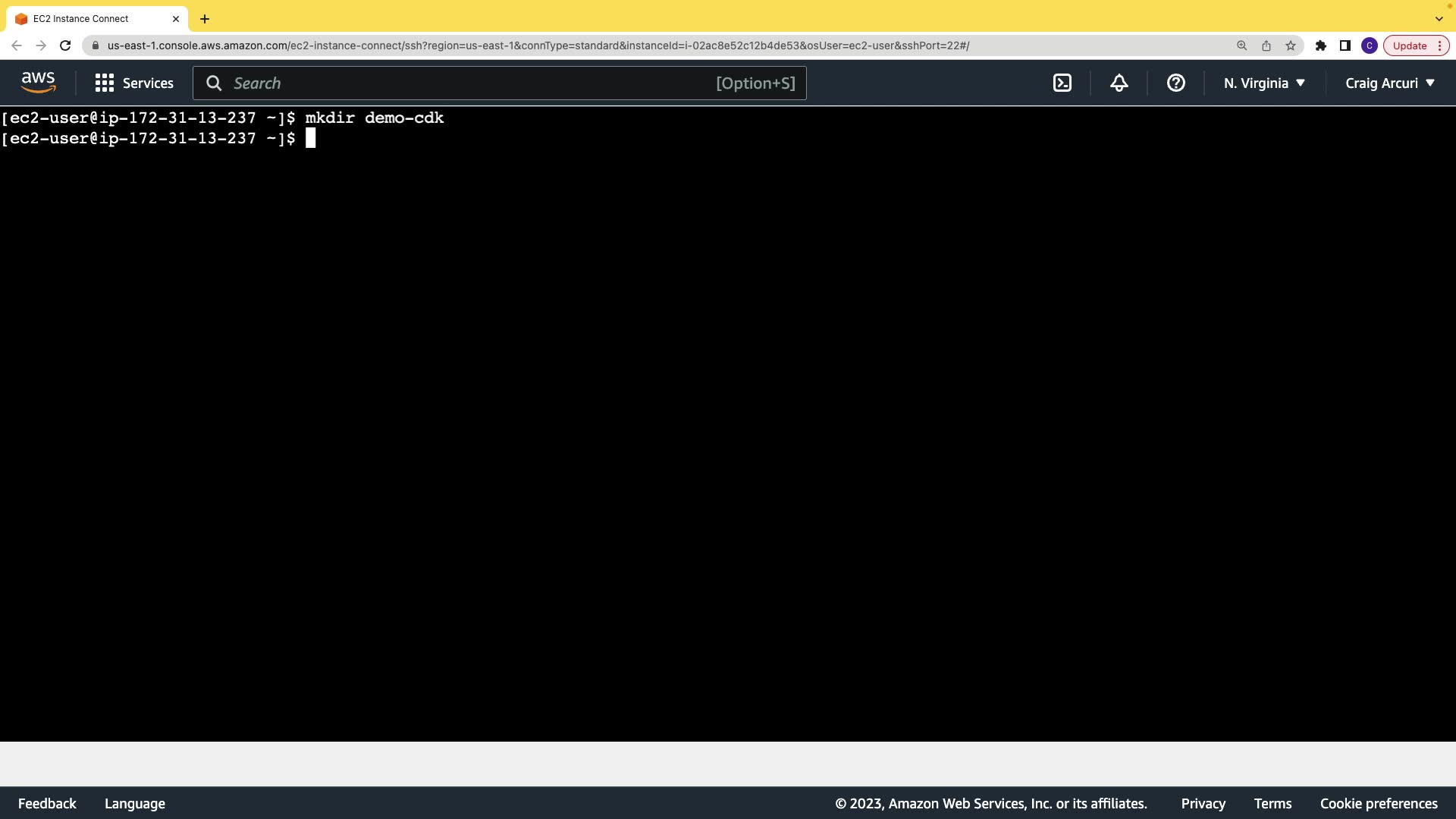This screenshot has width=1456, height=819.
Task: Expand the N. Virginia region dropdown
Action: click(x=1264, y=83)
